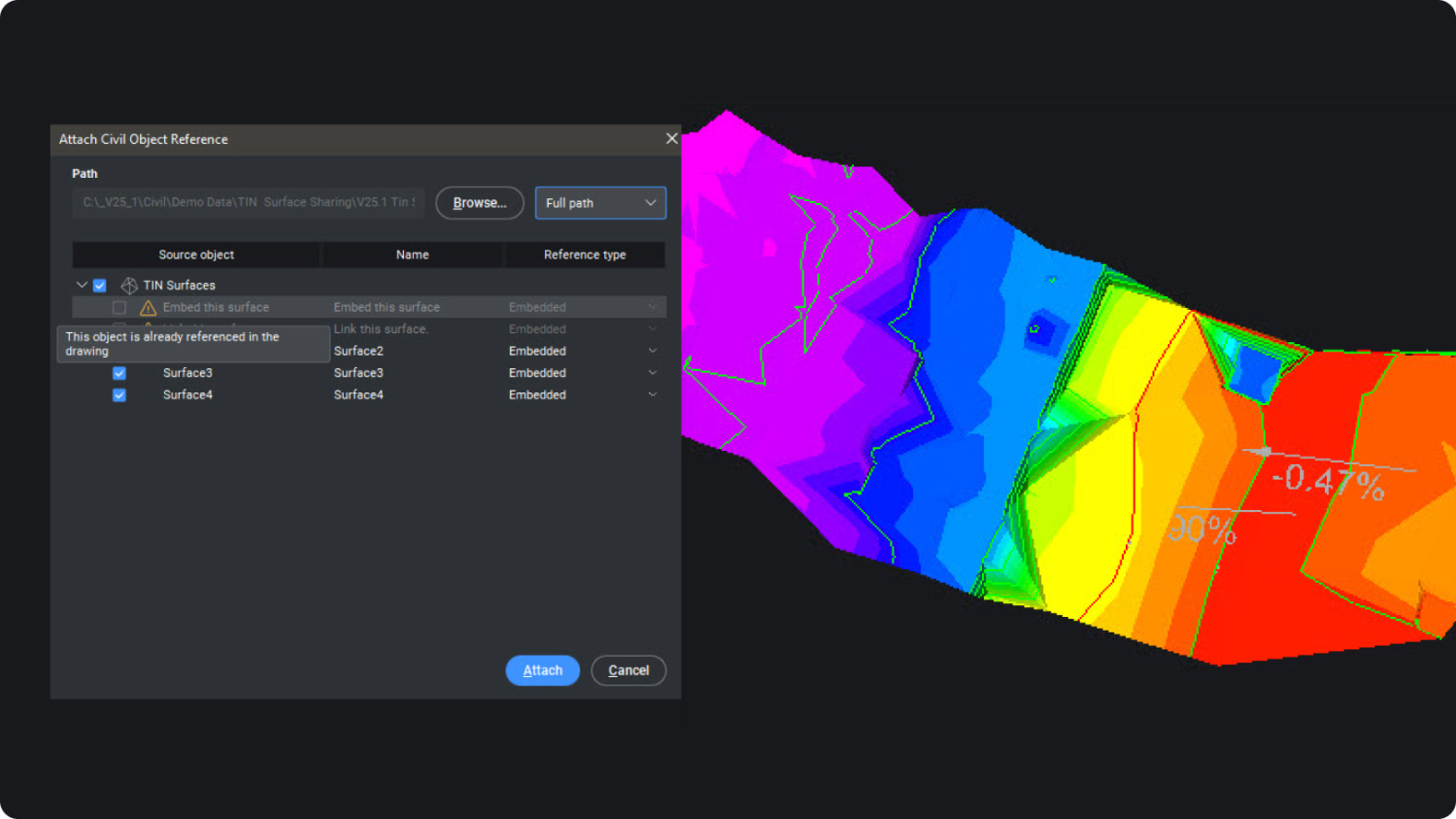Click the Name column header
The height and width of the screenshot is (819, 1456).
point(412,255)
